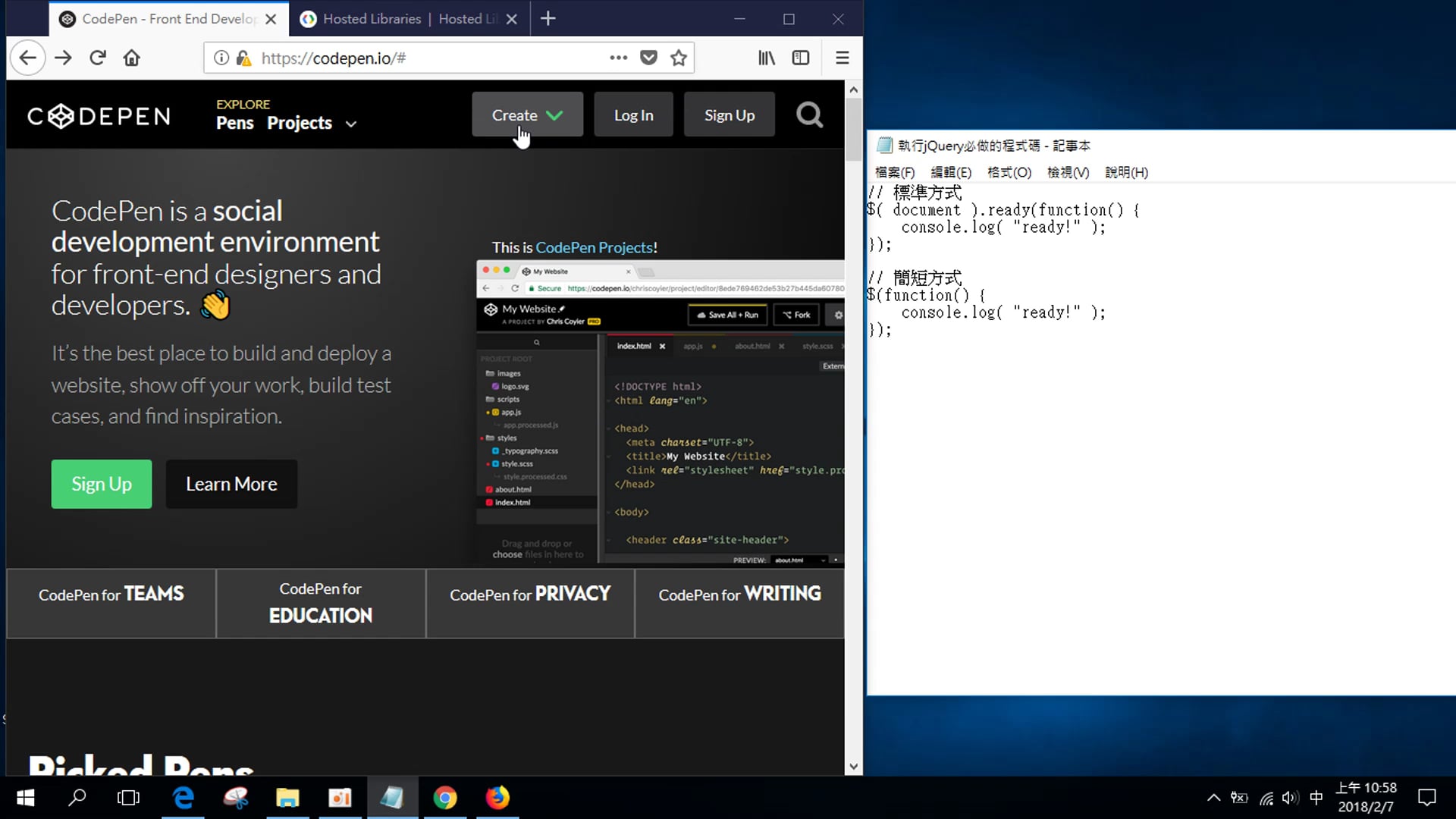
Task: Show hidden system tray icons
Action: pyautogui.click(x=1213, y=798)
